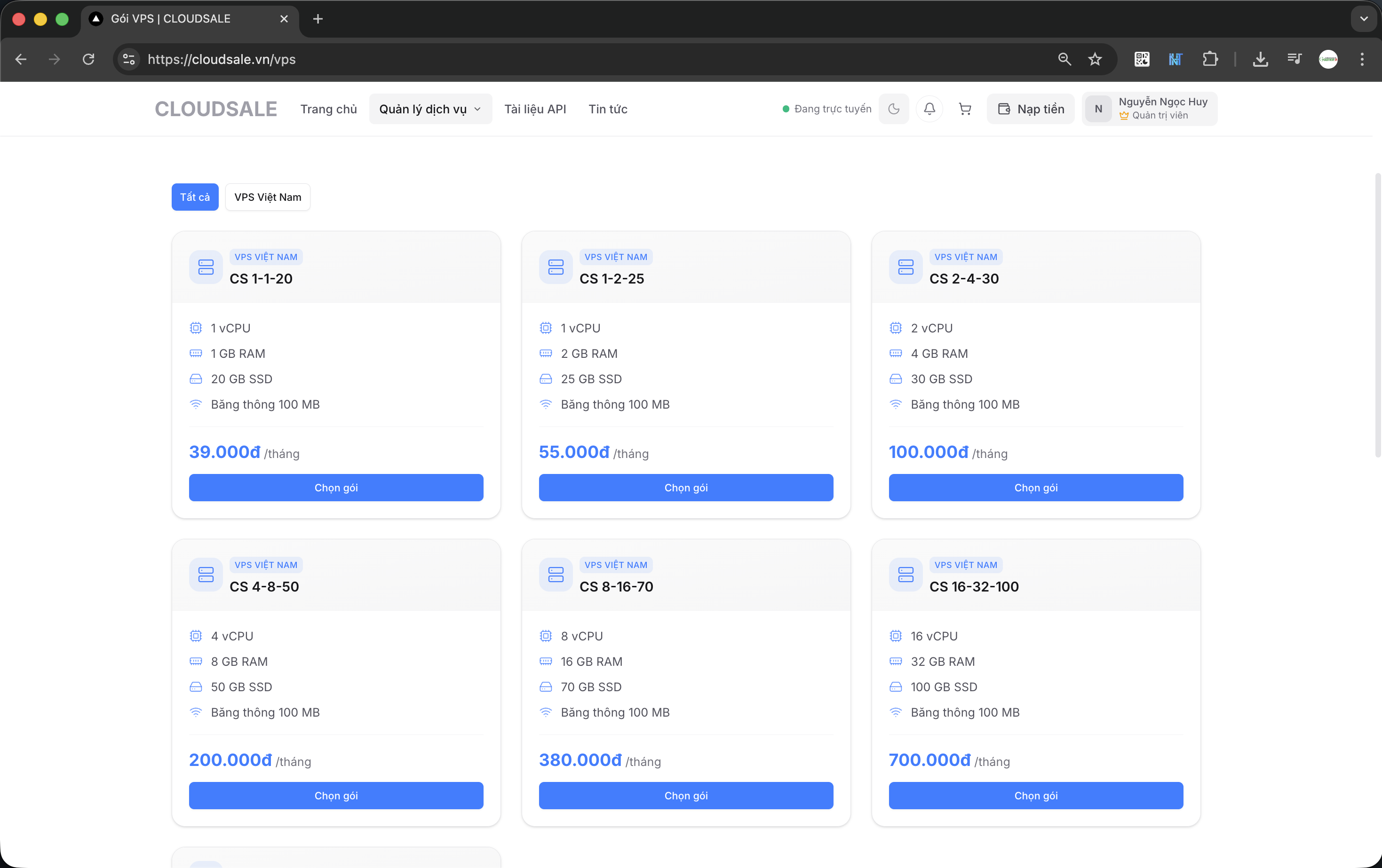Reload the page
The image size is (1382, 868).
88,59
